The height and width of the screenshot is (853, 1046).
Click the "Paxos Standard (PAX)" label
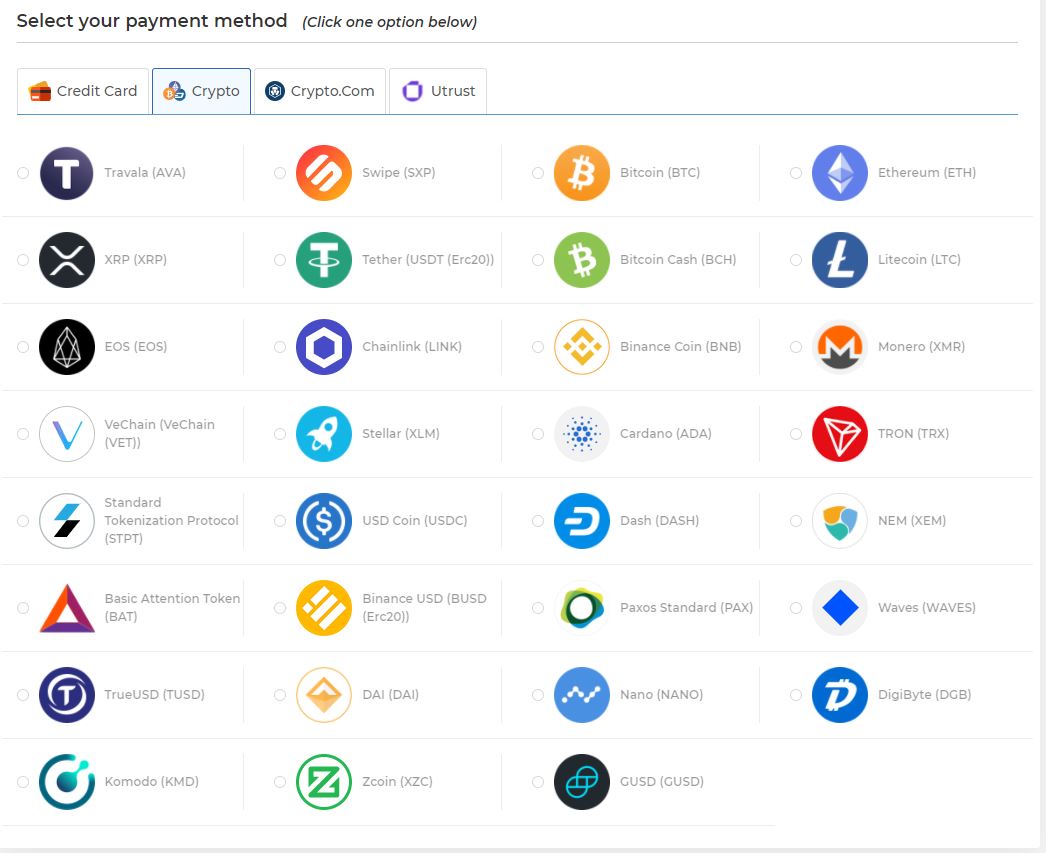coord(686,608)
